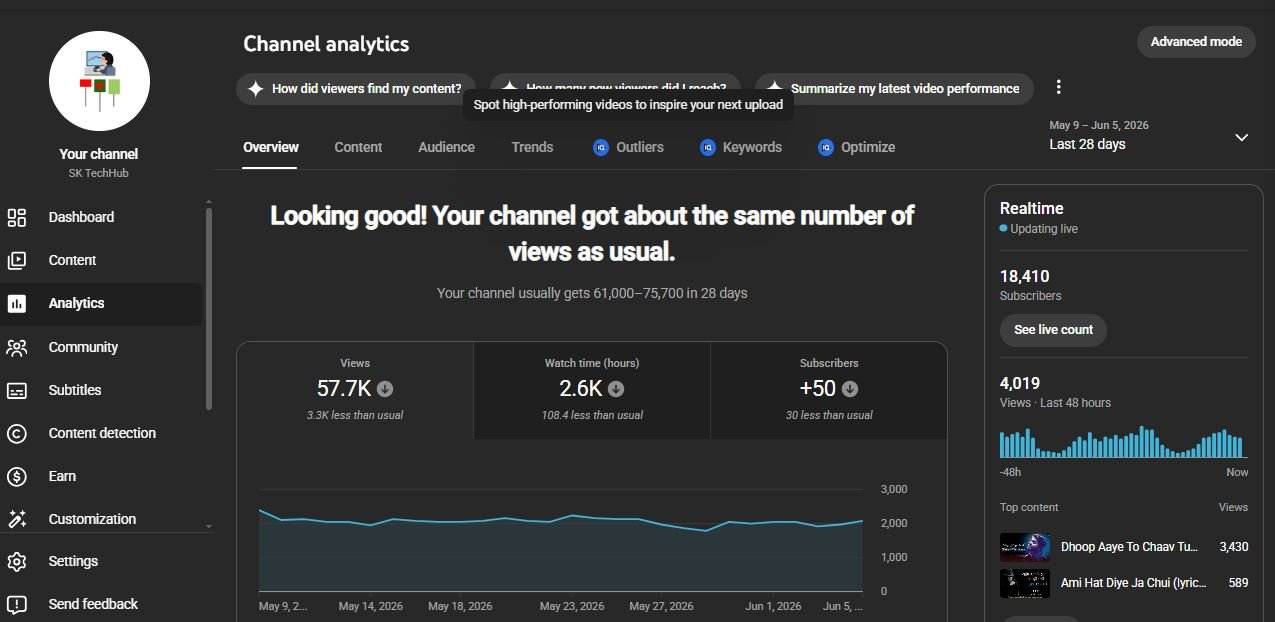
Task: Open the Trends tab
Action: point(532,147)
